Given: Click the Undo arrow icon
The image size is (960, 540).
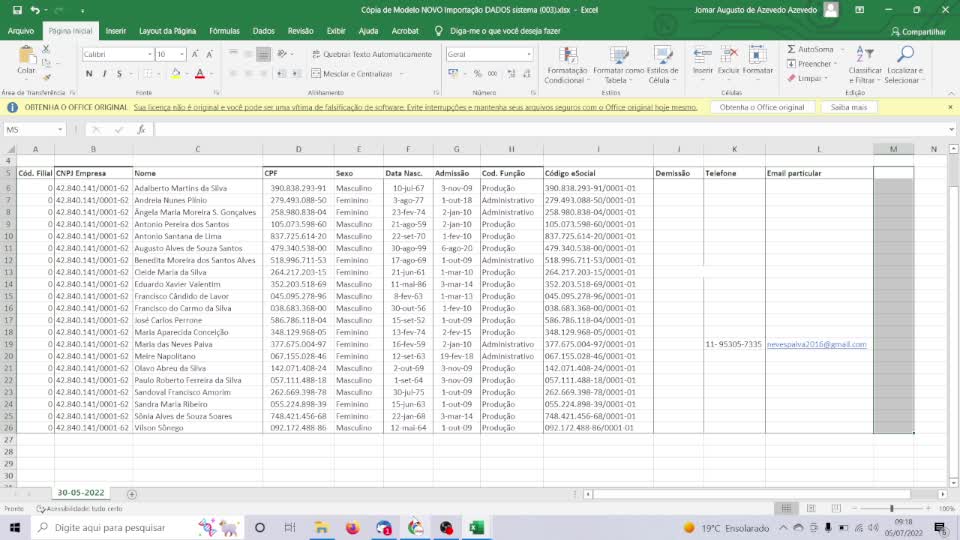Looking at the screenshot, I should 35,10.
